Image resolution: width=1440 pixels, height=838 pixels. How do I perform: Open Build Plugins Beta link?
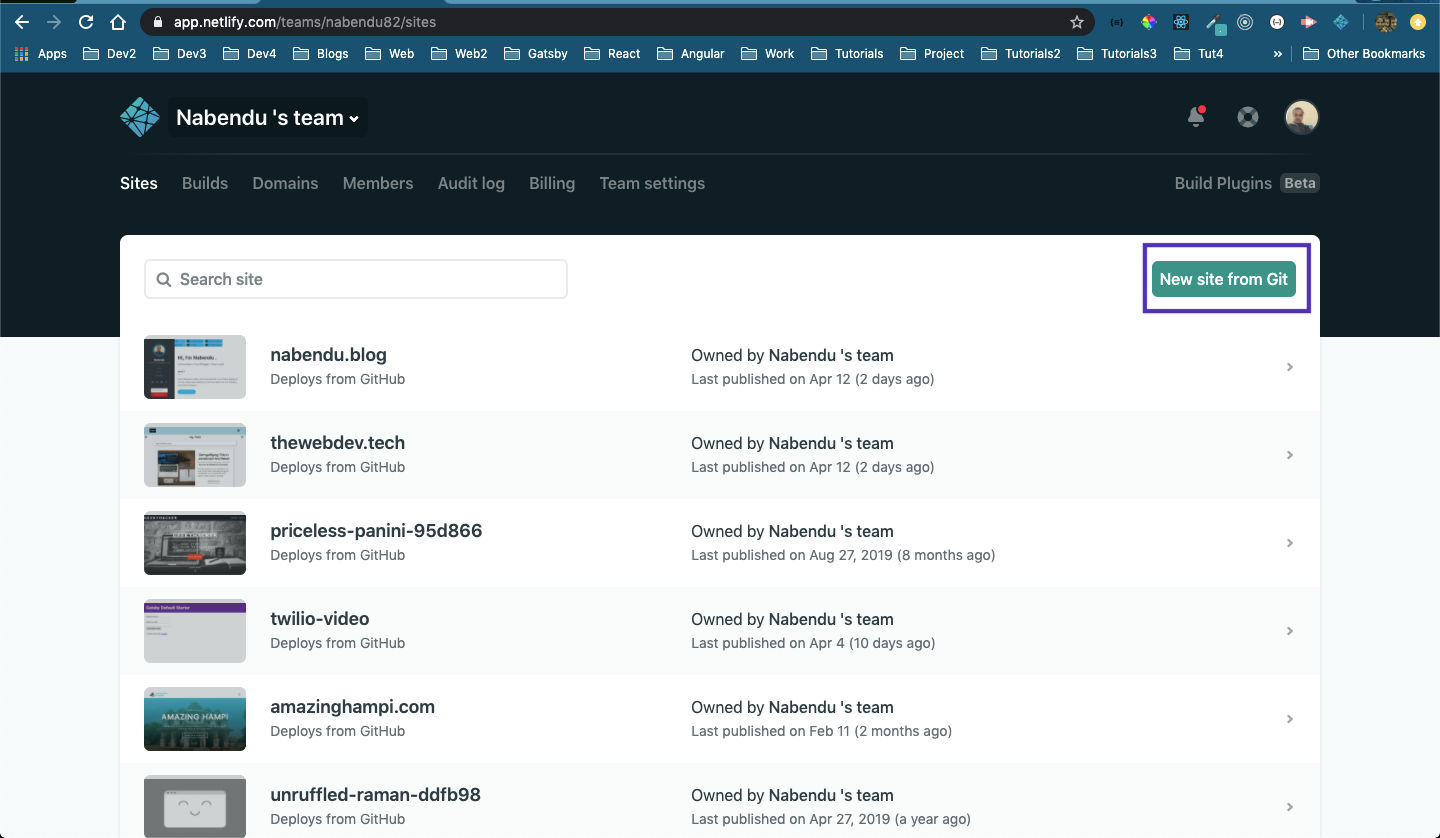pyautogui.click(x=1247, y=183)
